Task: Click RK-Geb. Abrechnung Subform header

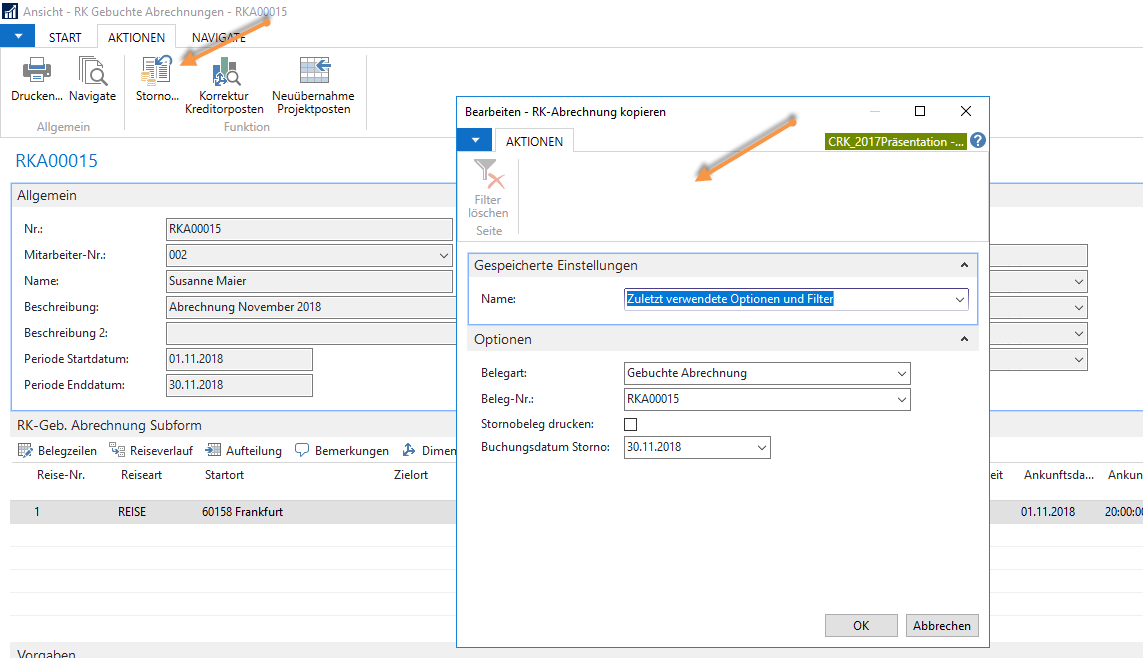Action: point(109,426)
